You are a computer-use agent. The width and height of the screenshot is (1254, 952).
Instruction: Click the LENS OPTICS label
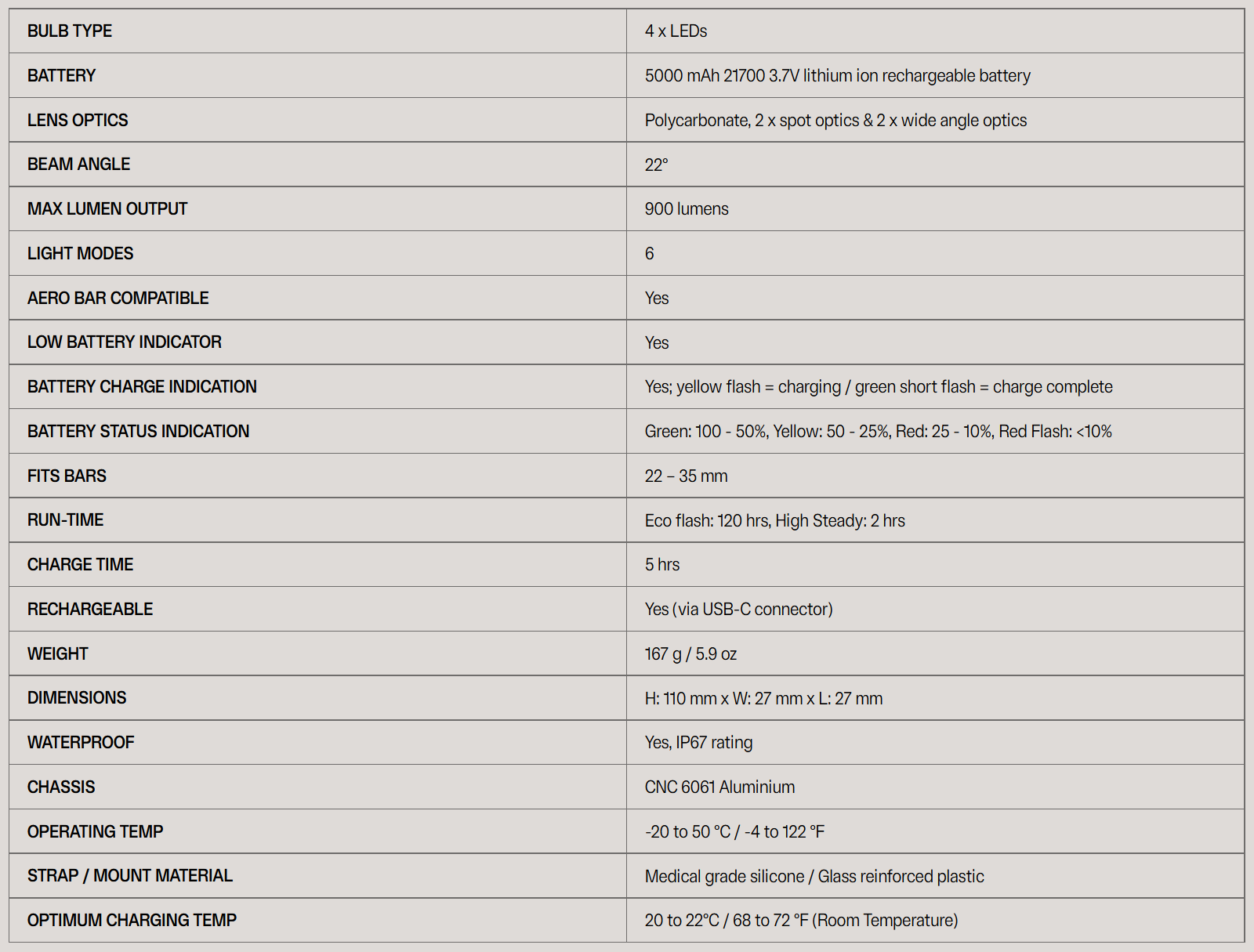[x=78, y=120]
